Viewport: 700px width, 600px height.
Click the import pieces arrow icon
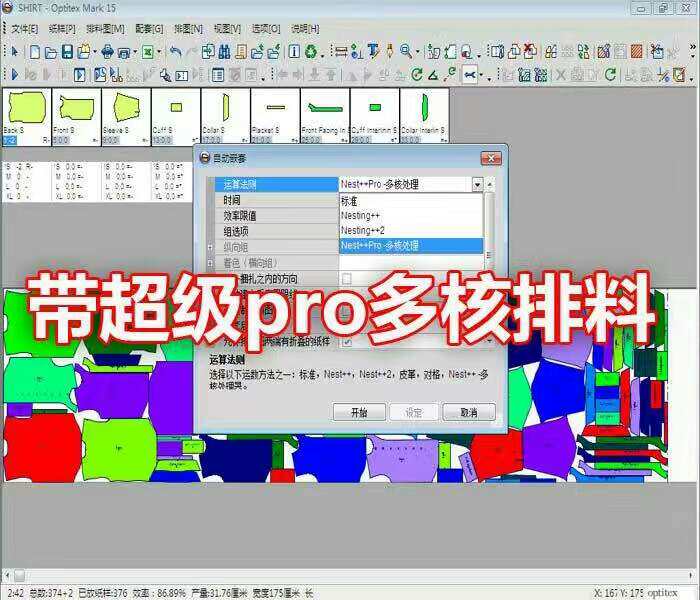208,52
